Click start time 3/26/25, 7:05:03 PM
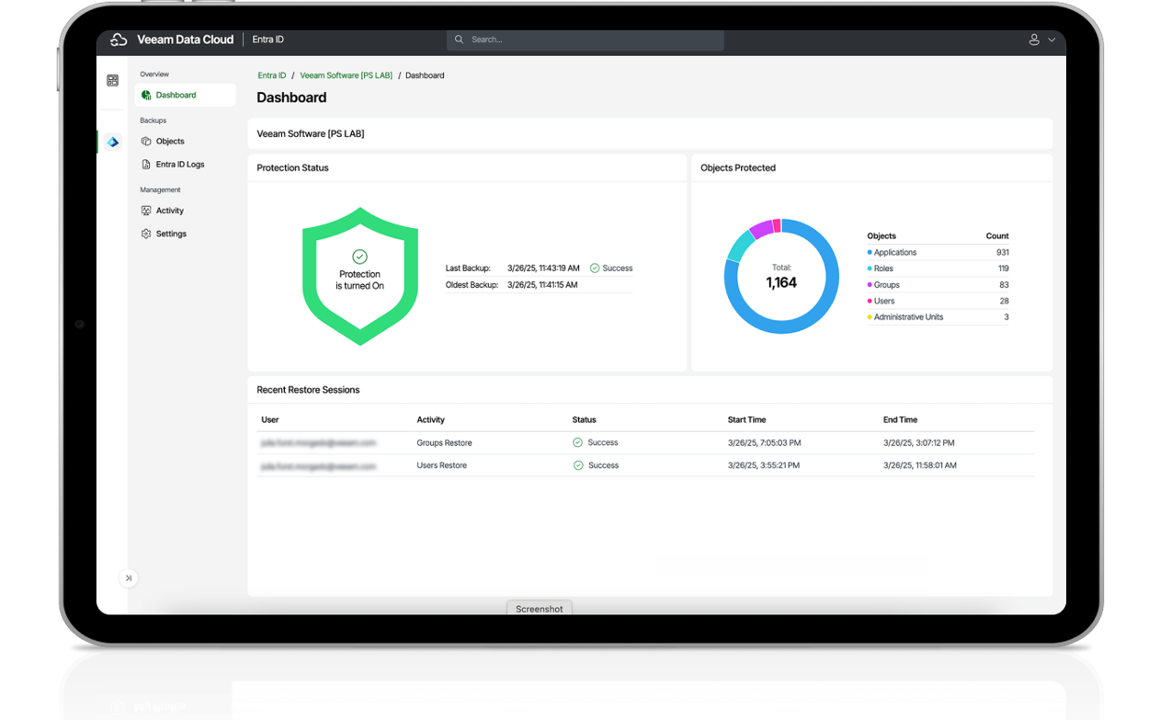The width and height of the screenshot is (1160, 720). point(764,443)
